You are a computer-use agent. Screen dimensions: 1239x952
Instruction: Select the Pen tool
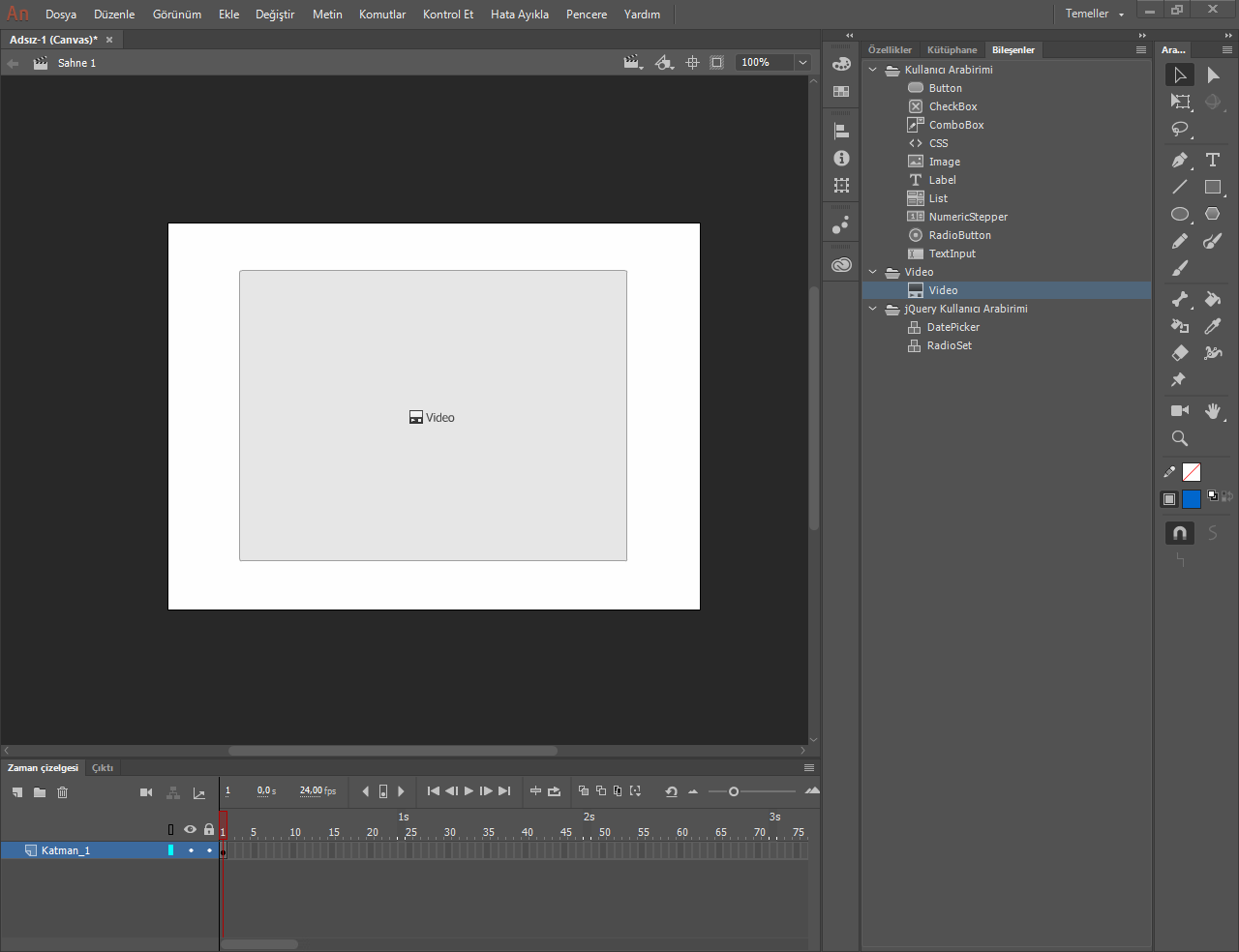tap(1179, 160)
